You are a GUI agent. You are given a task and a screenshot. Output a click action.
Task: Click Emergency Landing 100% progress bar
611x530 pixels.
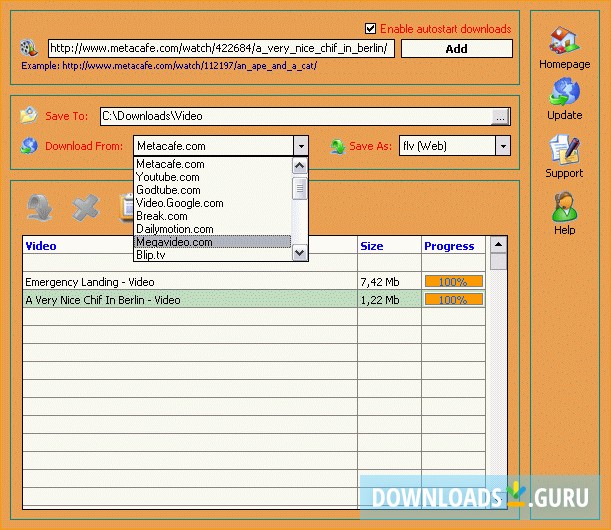454,281
